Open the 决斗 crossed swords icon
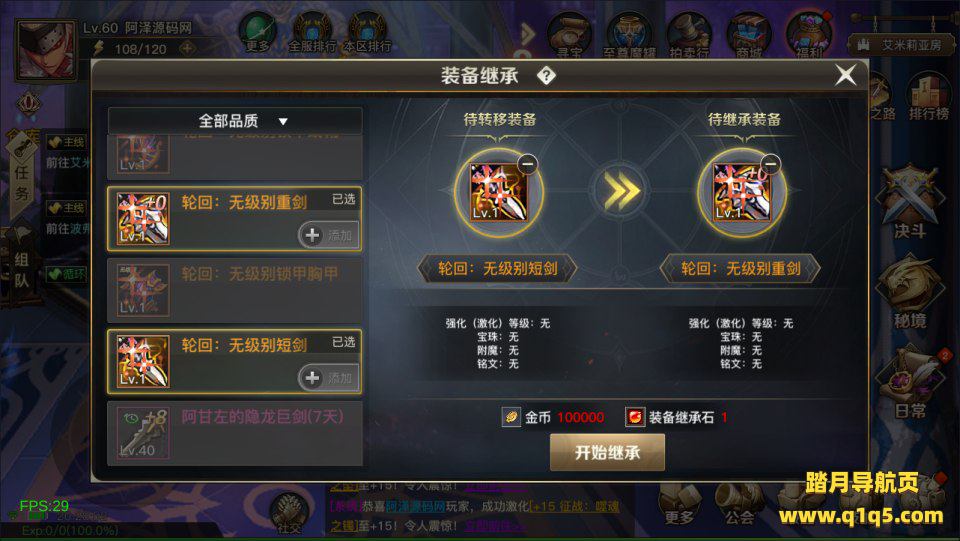Image resolution: width=960 pixels, height=541 pixels. click(910, 202)
